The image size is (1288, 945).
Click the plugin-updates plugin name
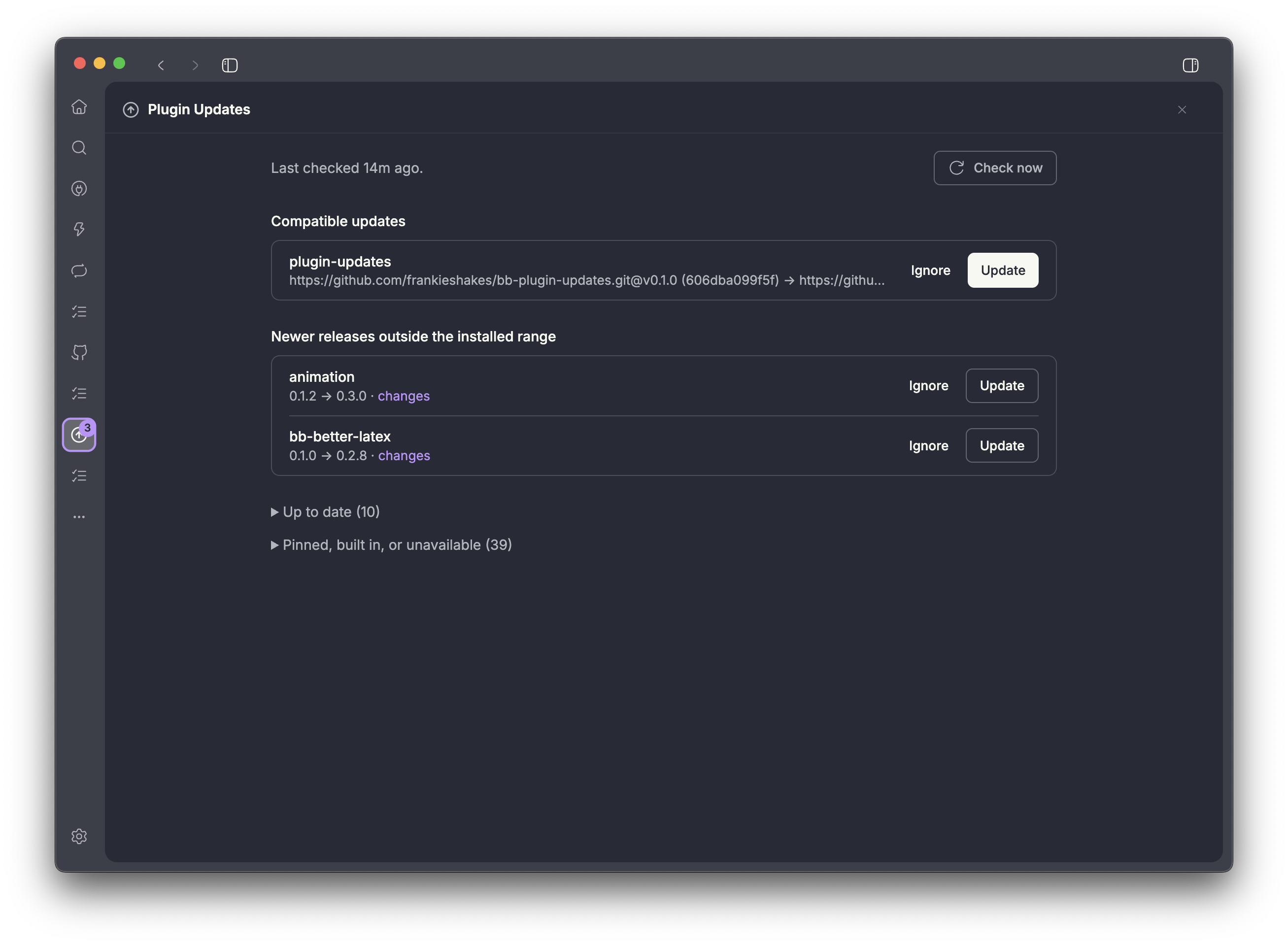(x=339, y=262)
